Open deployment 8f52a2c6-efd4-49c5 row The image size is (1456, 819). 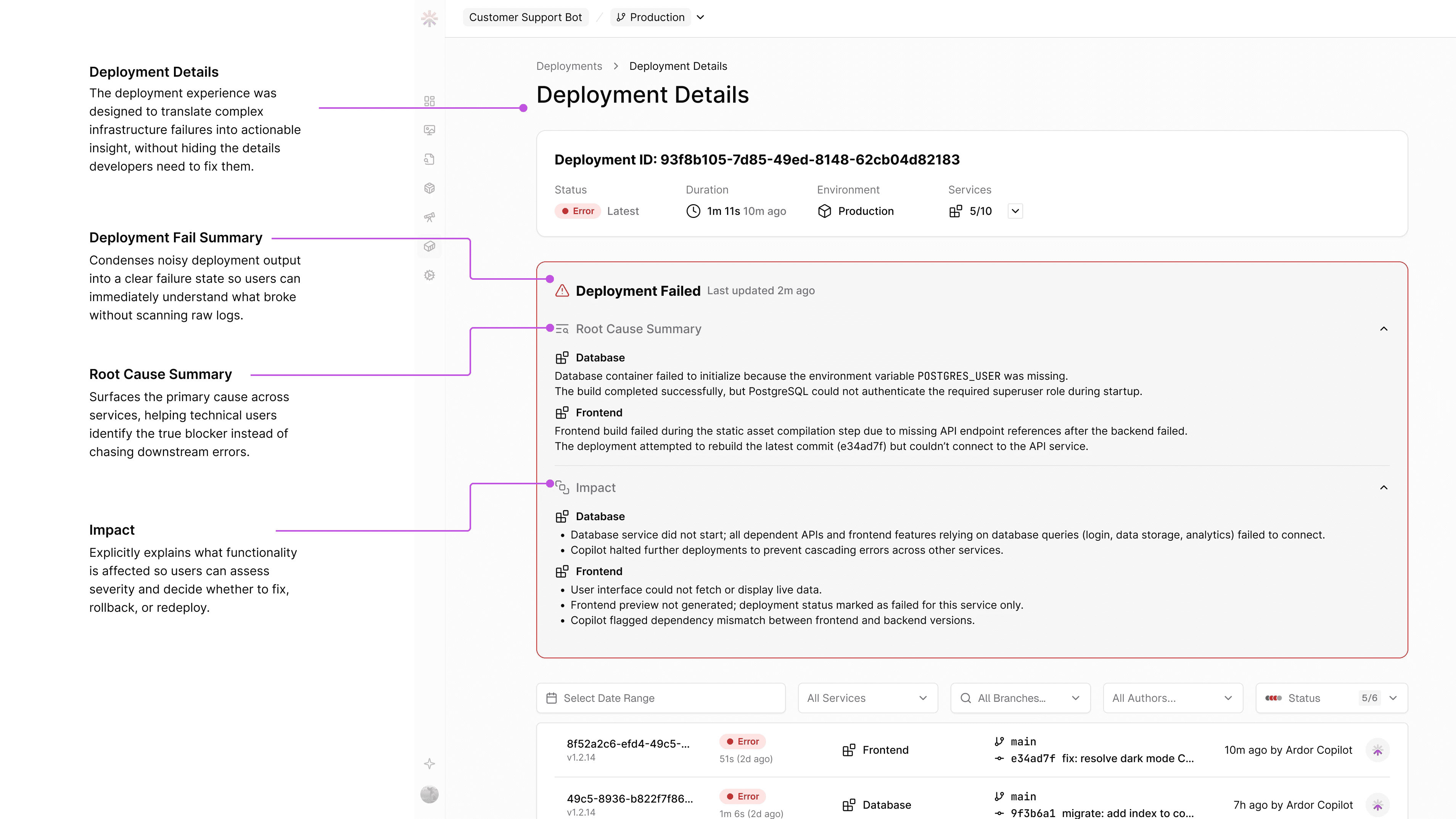coord(627,744)
